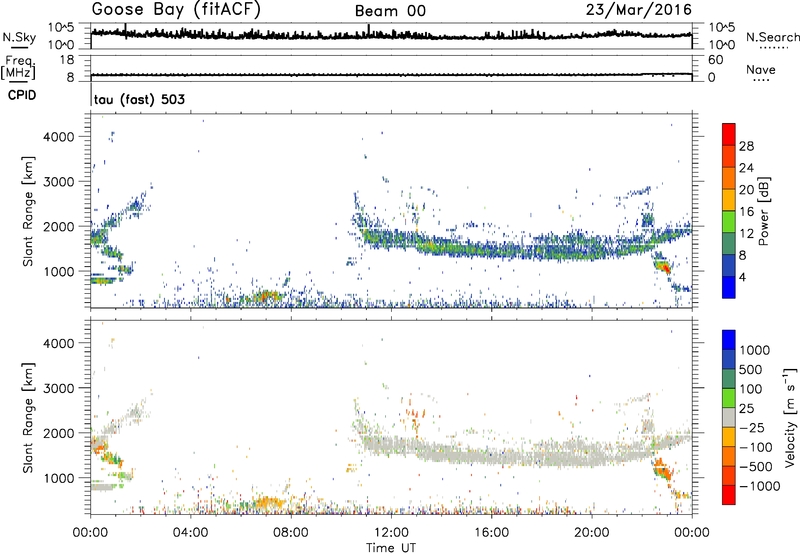
Task: Pick the red top segment of the Power color bar
Action: (x=729, y=134)
